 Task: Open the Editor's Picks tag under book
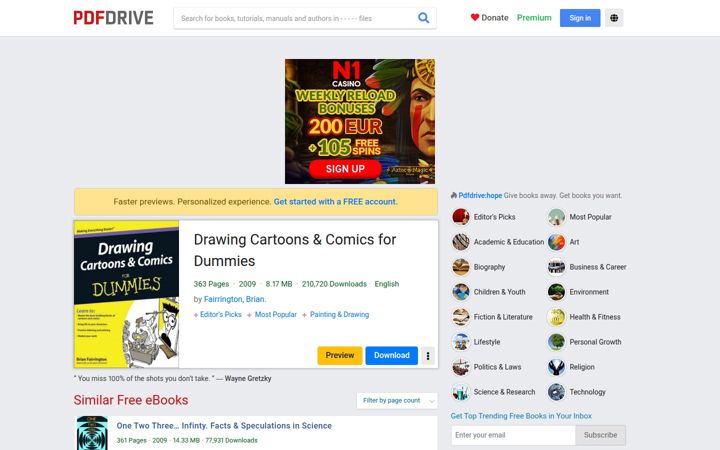click(x=220, y=315)
